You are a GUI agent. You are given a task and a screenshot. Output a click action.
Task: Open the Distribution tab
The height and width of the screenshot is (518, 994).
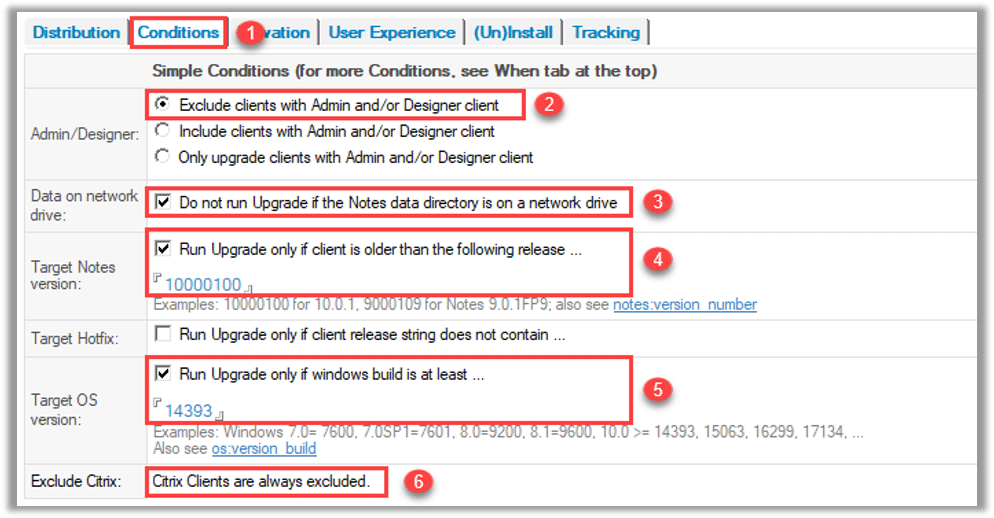(x=76, y=32)
